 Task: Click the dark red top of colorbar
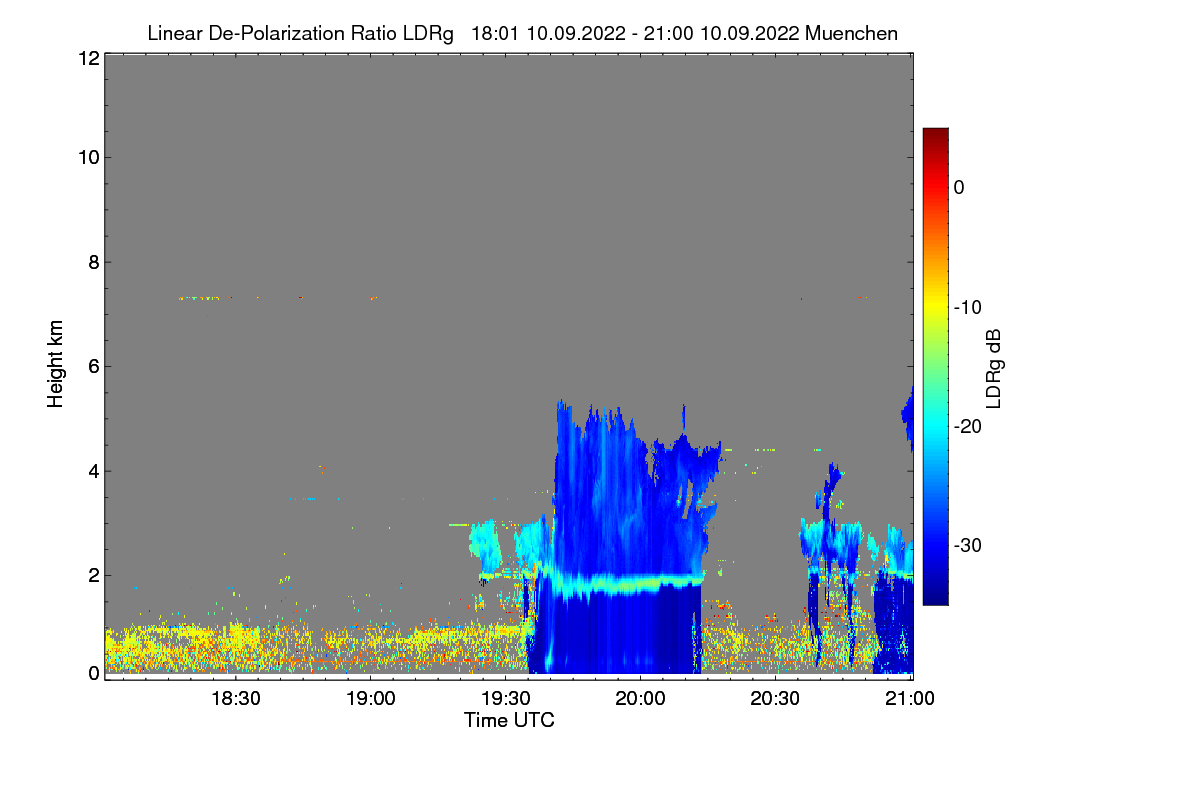click(935, 136)
